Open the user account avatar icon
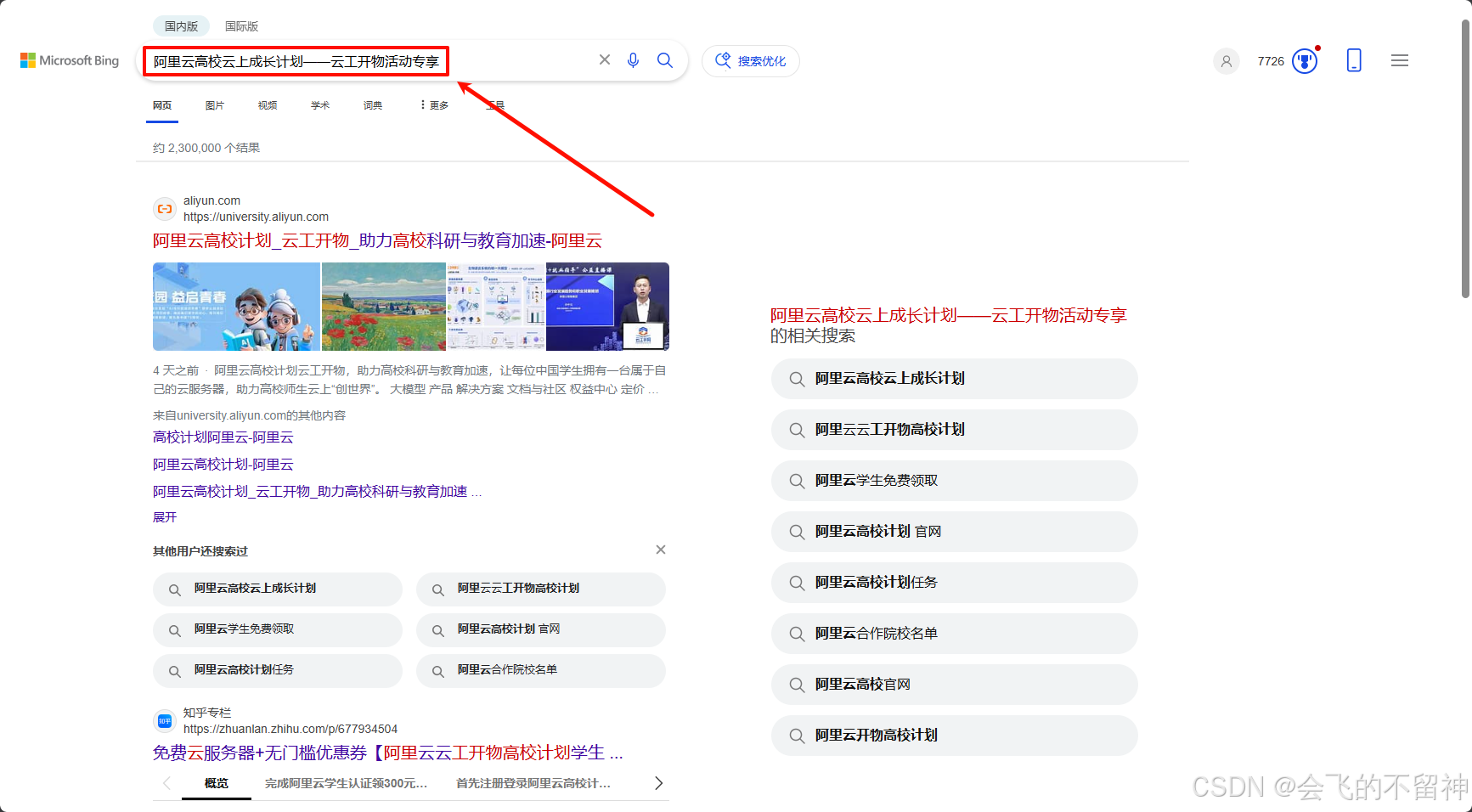The image size is (1472, 812). pos(1227,61)
